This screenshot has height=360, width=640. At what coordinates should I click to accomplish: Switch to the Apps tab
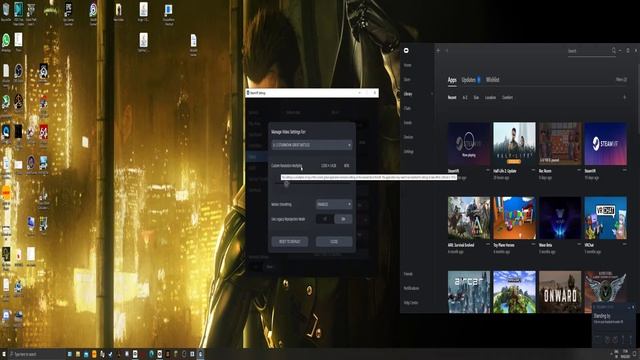[x=452, y=80]
